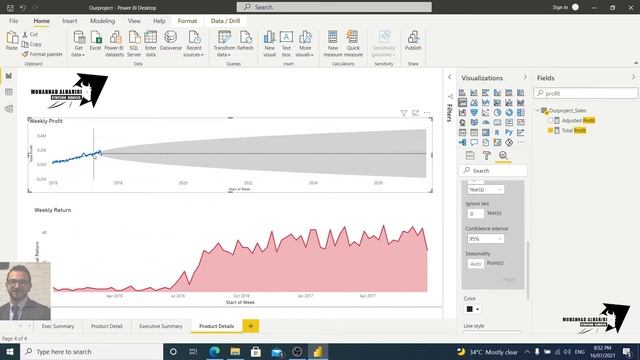Expand the Filters pane
Screen dimensions: 640x360
click(x=450, y=77)
